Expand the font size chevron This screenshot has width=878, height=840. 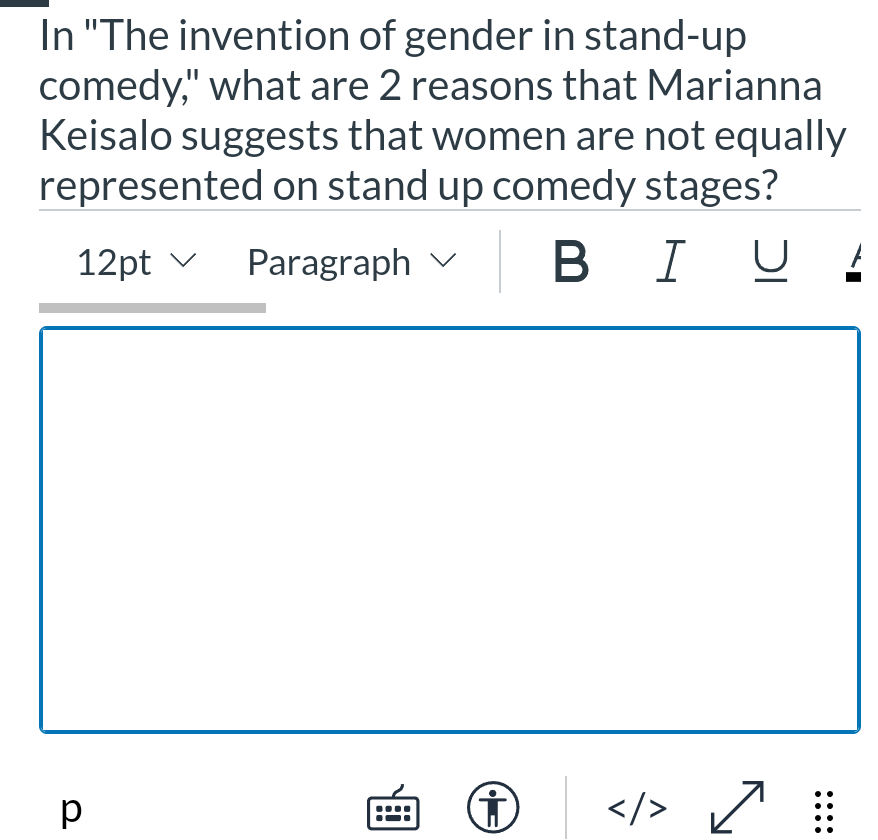[x=183, y=262]
